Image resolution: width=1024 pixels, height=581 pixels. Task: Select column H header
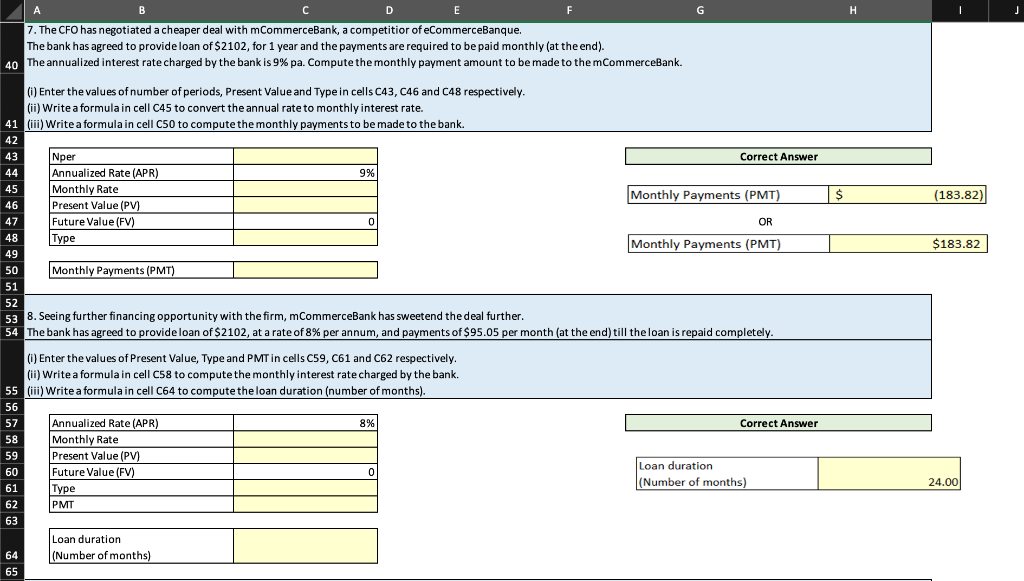coord(853,10)
